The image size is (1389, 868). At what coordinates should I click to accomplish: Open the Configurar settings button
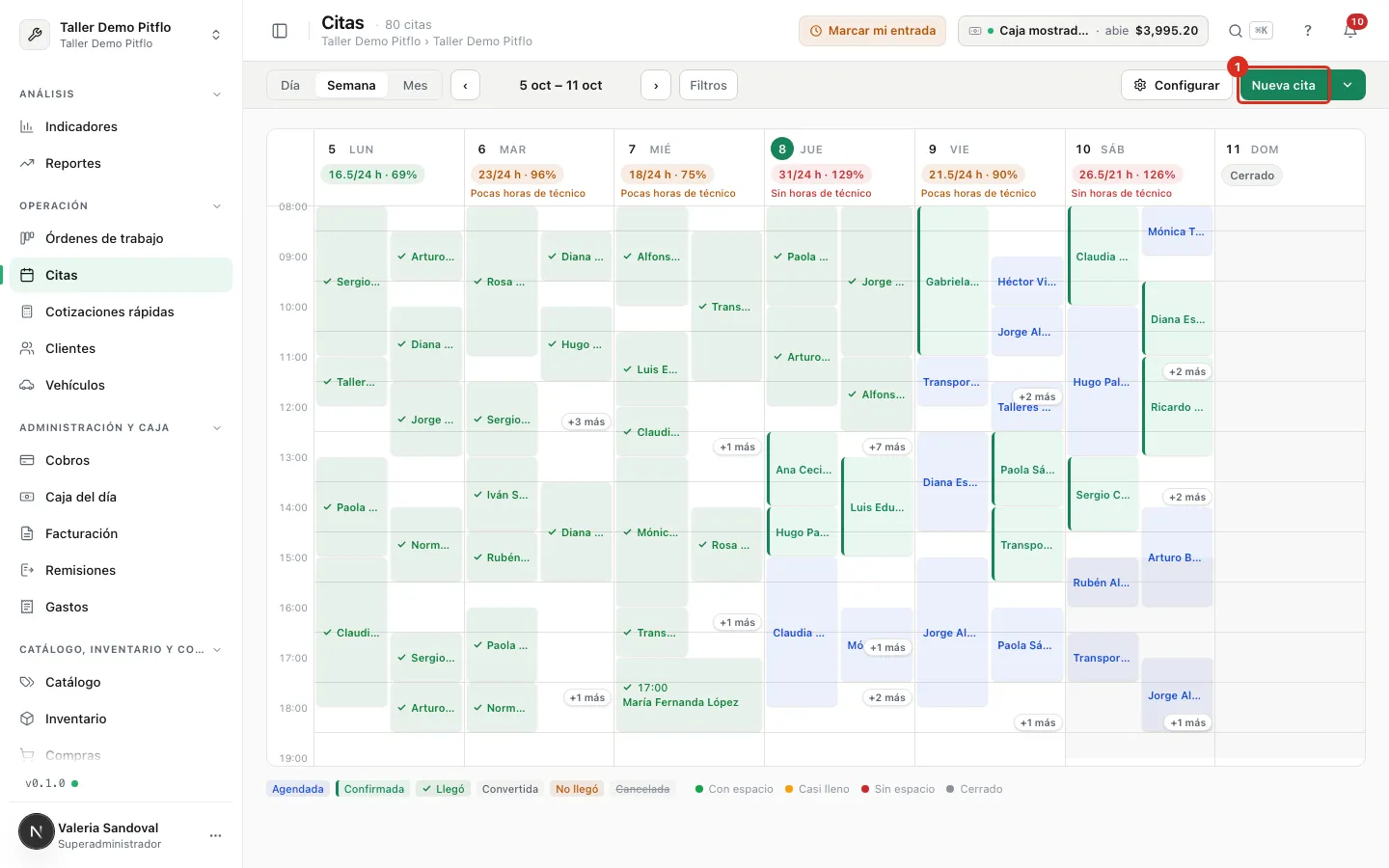tap(1177, 85)
